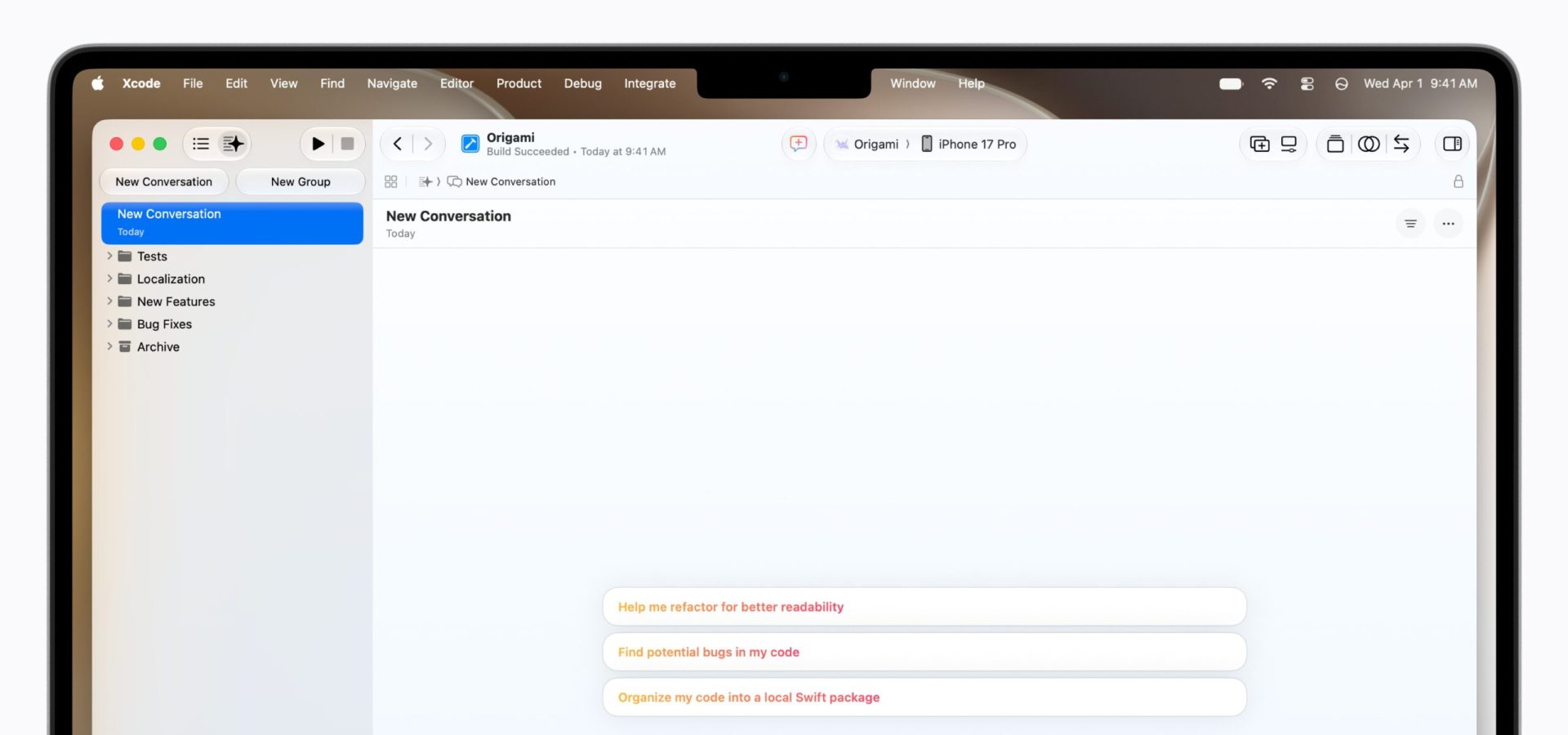Select the coding assistant sparkle navigator icon
The image size is (1568, 735).
coord(234,144)
